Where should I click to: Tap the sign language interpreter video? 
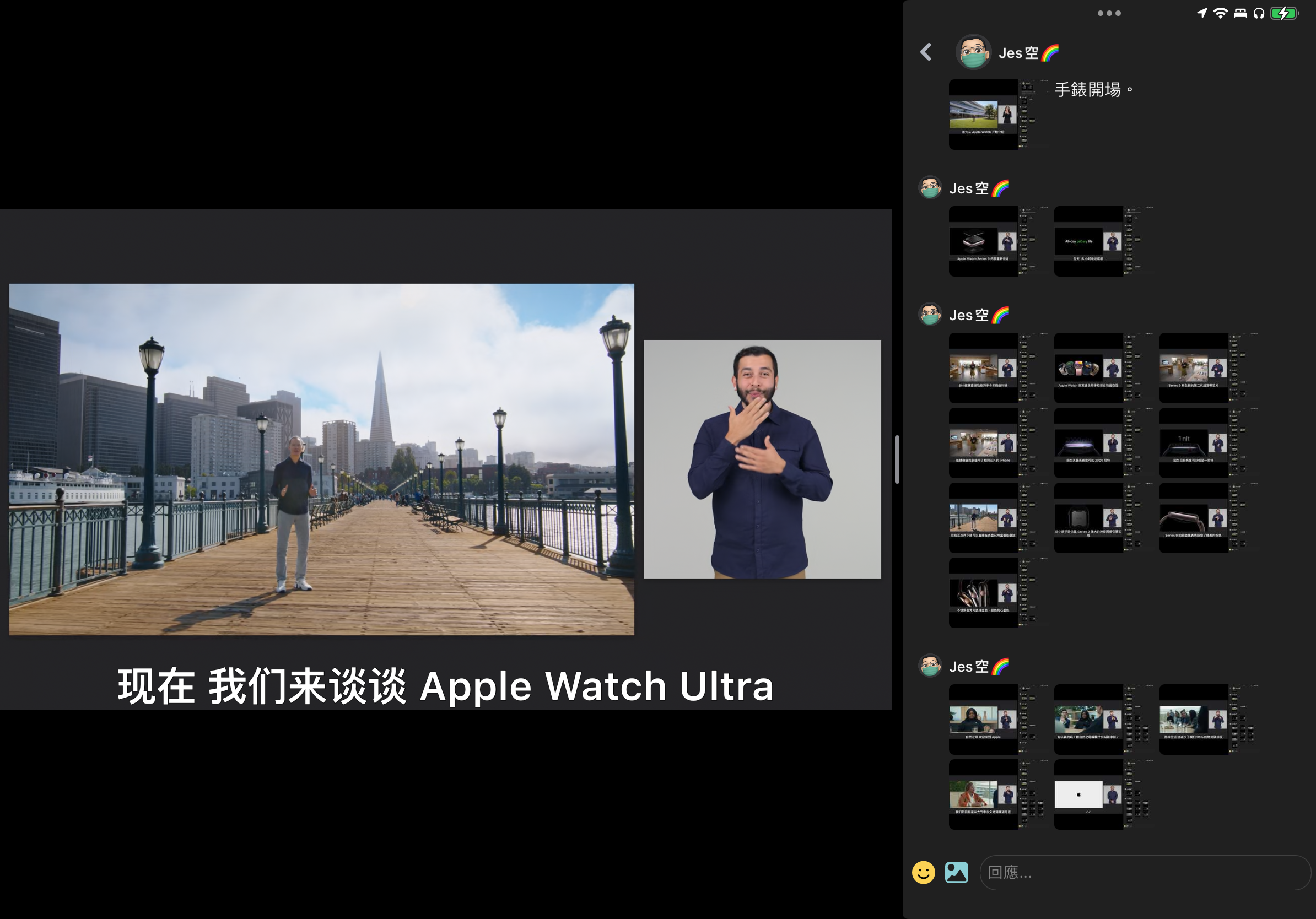[762, 459]
